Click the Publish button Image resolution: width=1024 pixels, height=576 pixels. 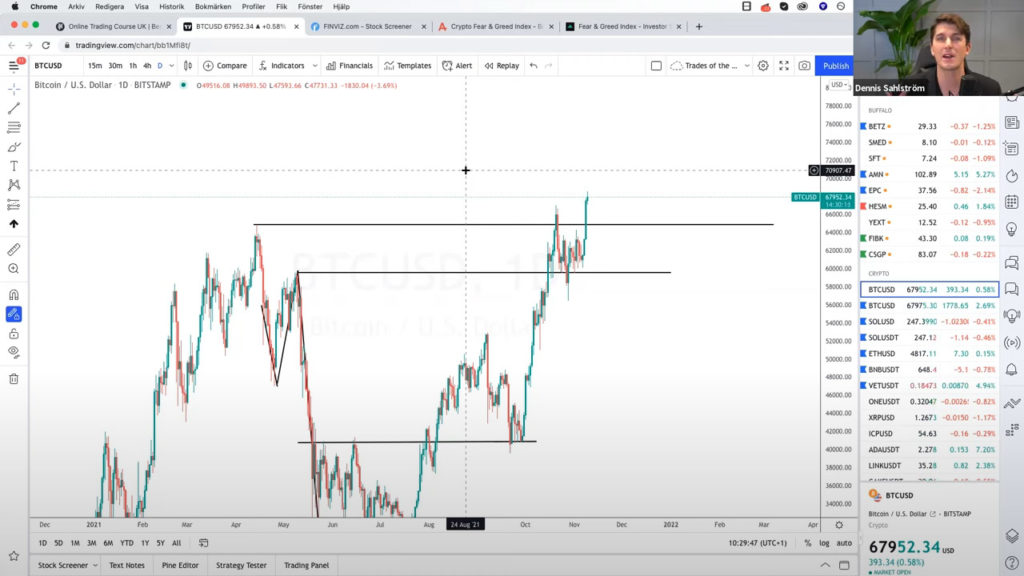[835, 65]
